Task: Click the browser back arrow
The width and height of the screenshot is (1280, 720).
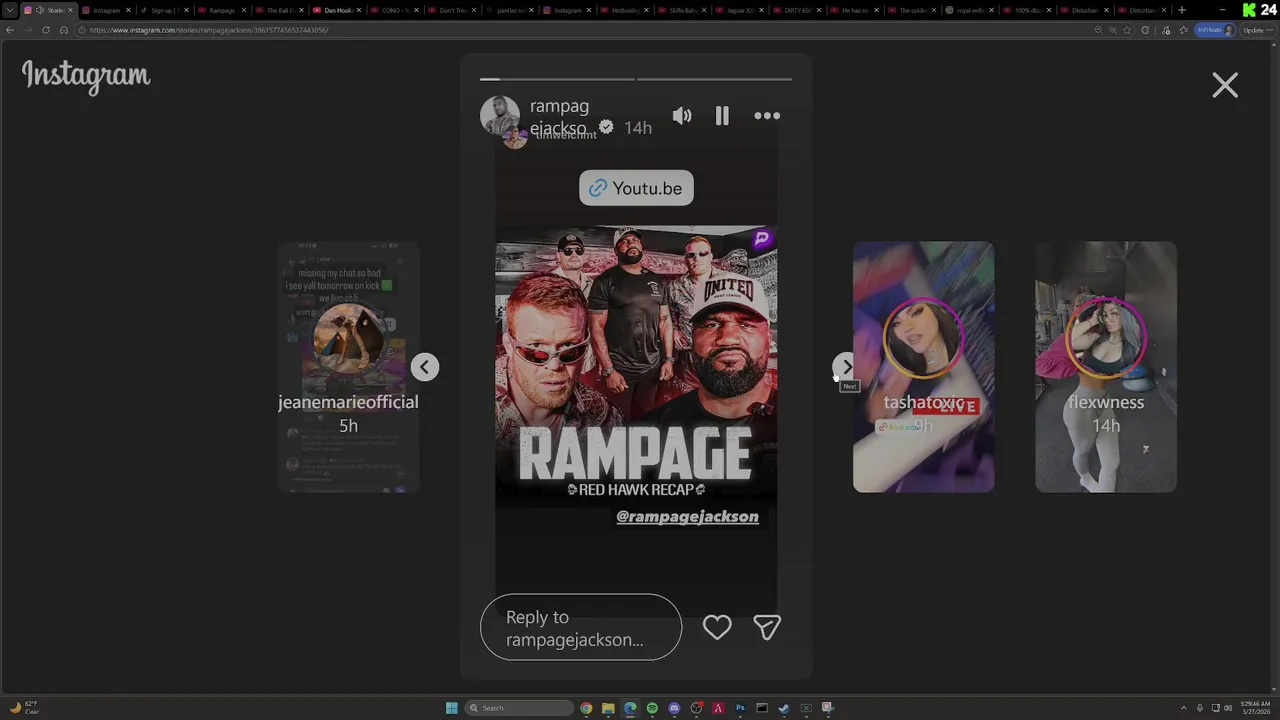Action: tap(10, 30)
